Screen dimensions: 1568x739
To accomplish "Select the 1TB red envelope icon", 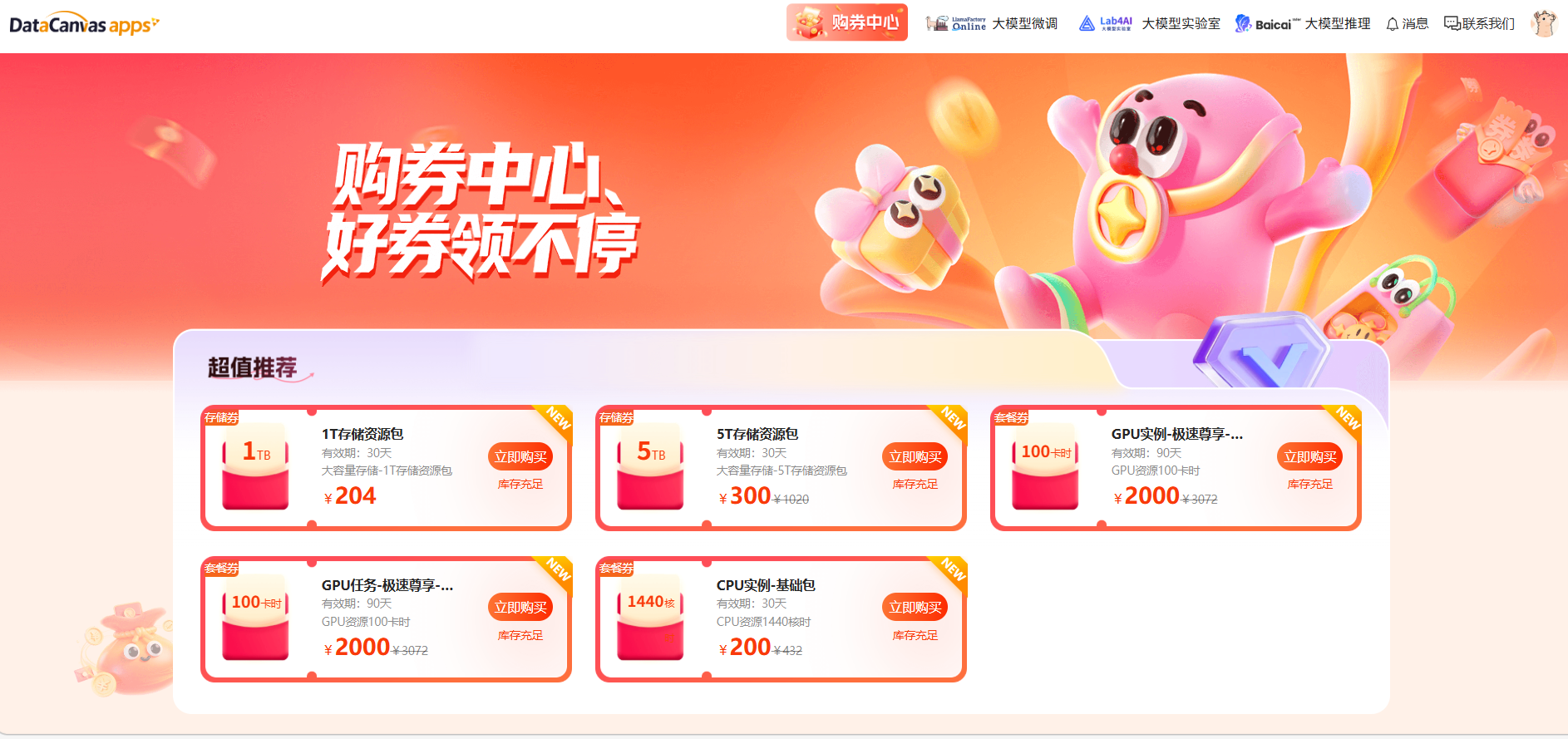I will [255, 466].
